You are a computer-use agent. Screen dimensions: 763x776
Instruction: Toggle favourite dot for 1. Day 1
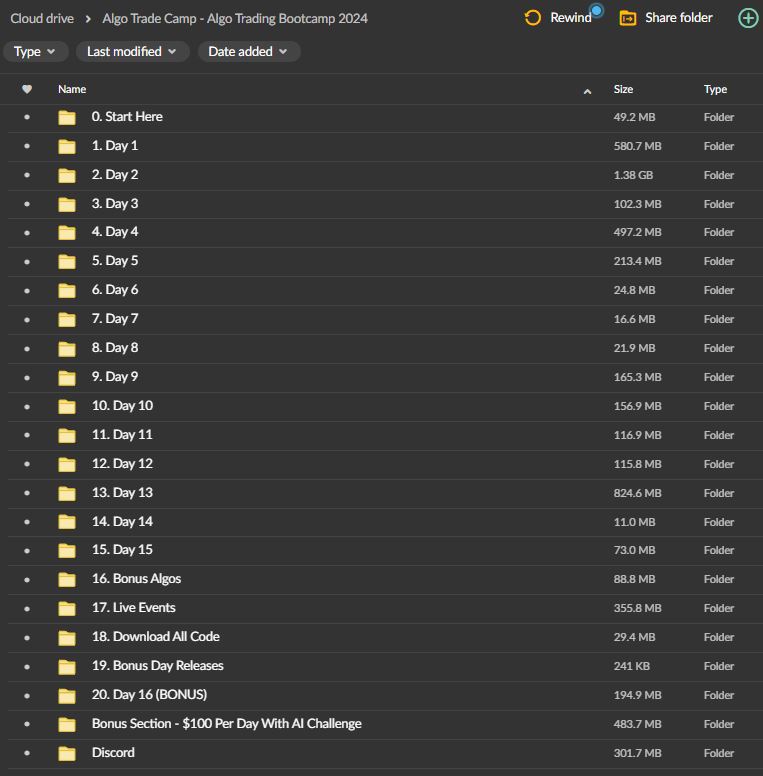(27, 146)
